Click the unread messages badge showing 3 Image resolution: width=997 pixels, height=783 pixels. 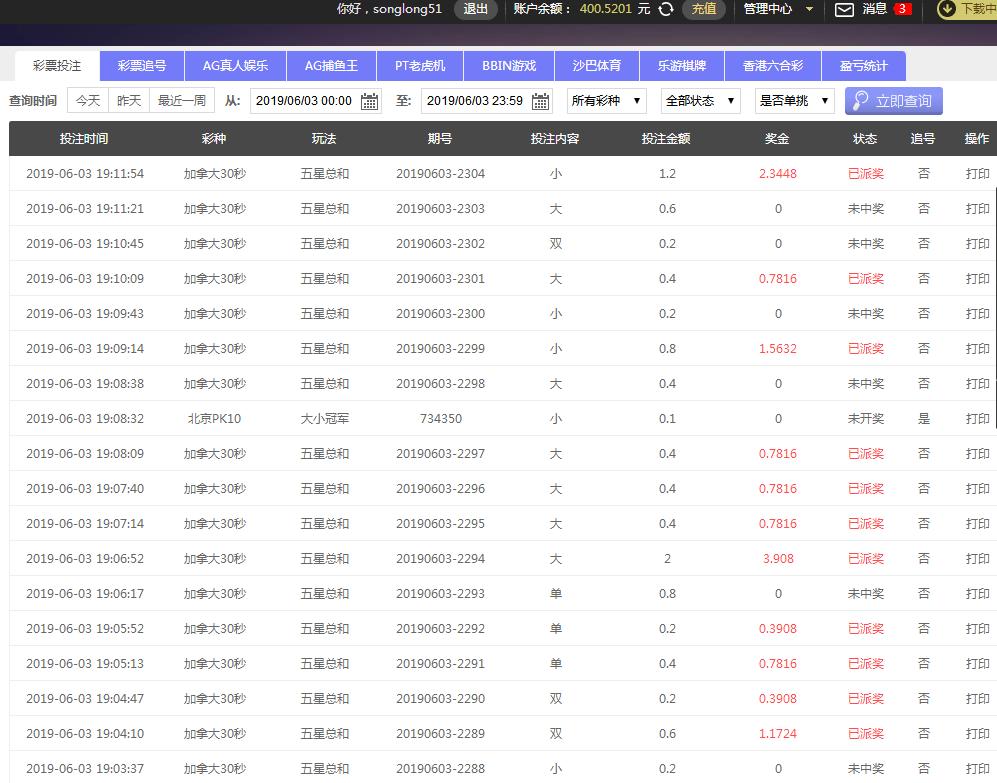[x=902, y=9]
